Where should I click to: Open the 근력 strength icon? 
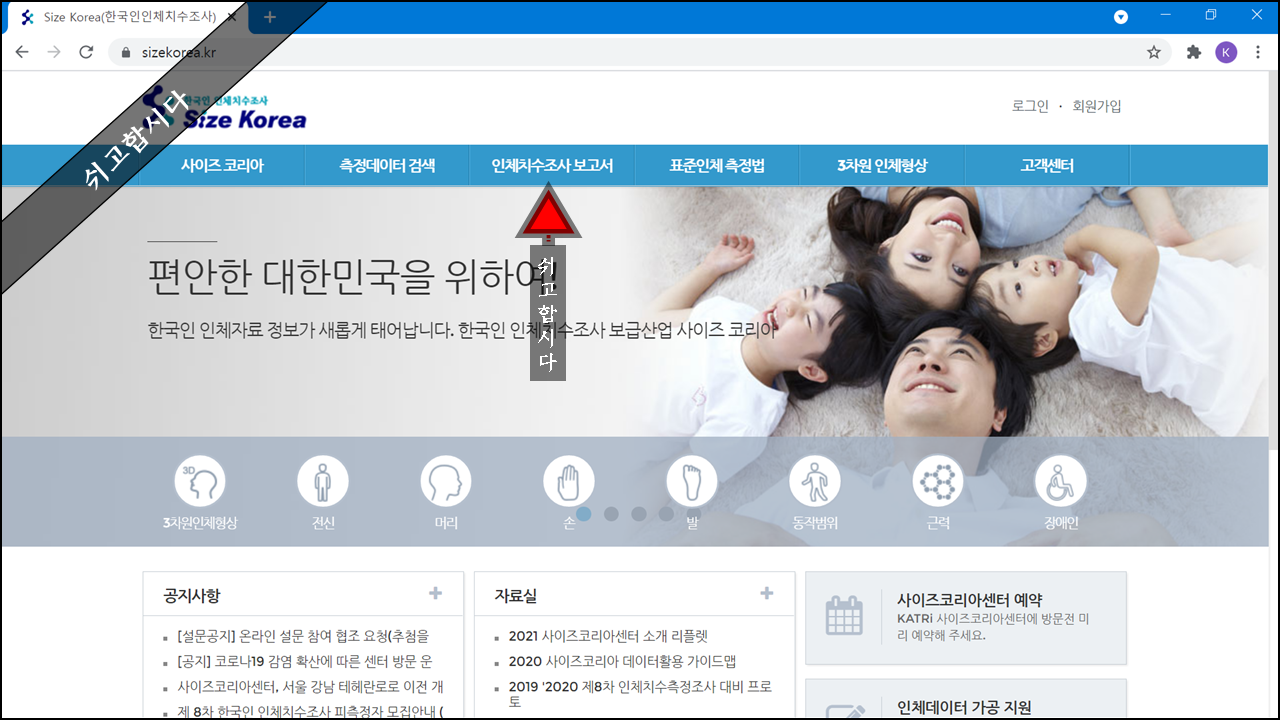coord(938,481)
